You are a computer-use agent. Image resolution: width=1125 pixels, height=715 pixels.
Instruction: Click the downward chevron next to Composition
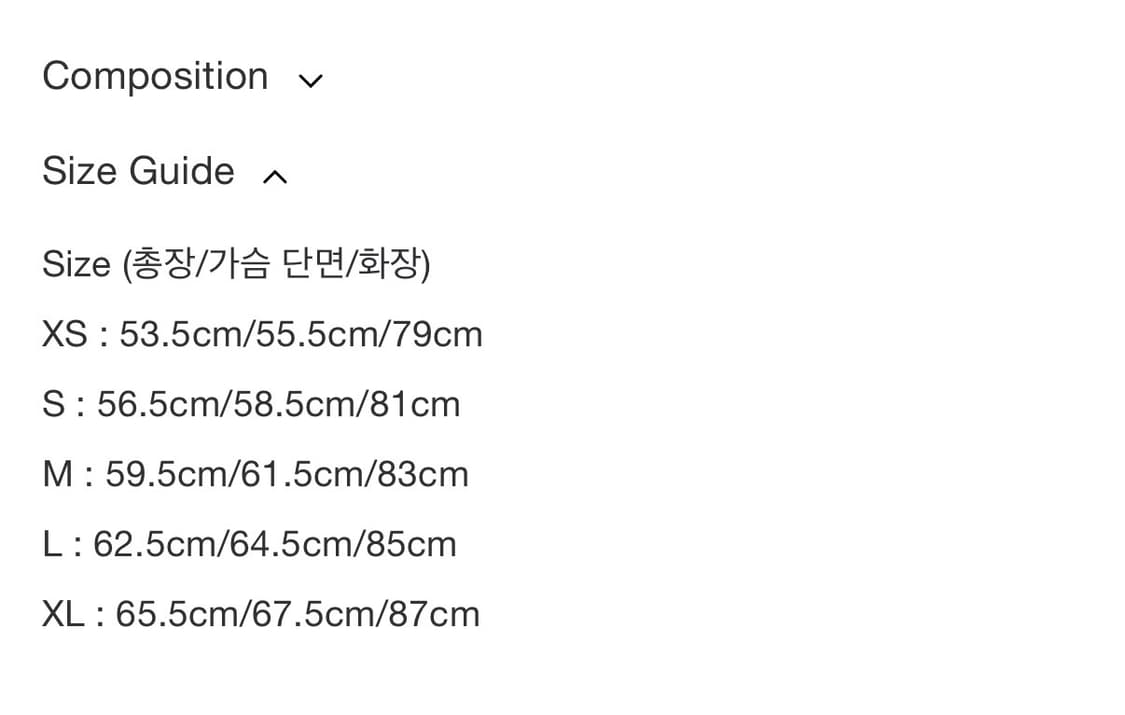[x=310, y=80]
